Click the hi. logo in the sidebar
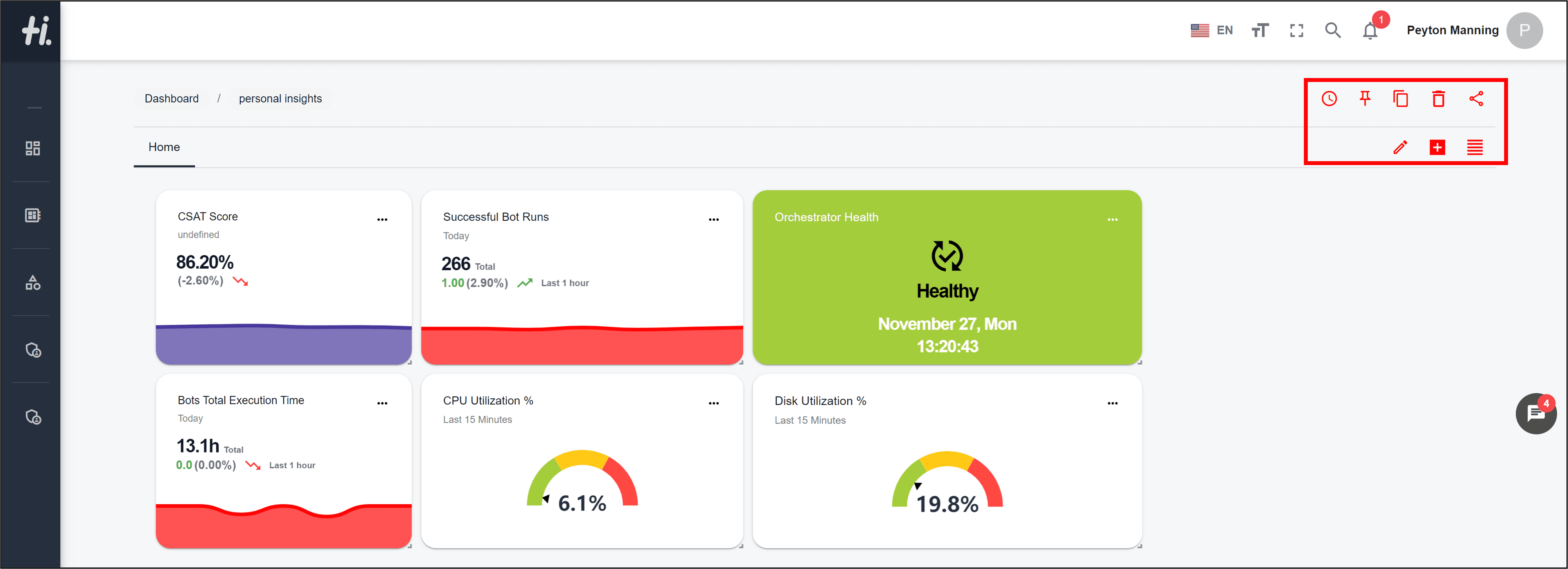Screen dimensions: 1568x569 (36, 31)
